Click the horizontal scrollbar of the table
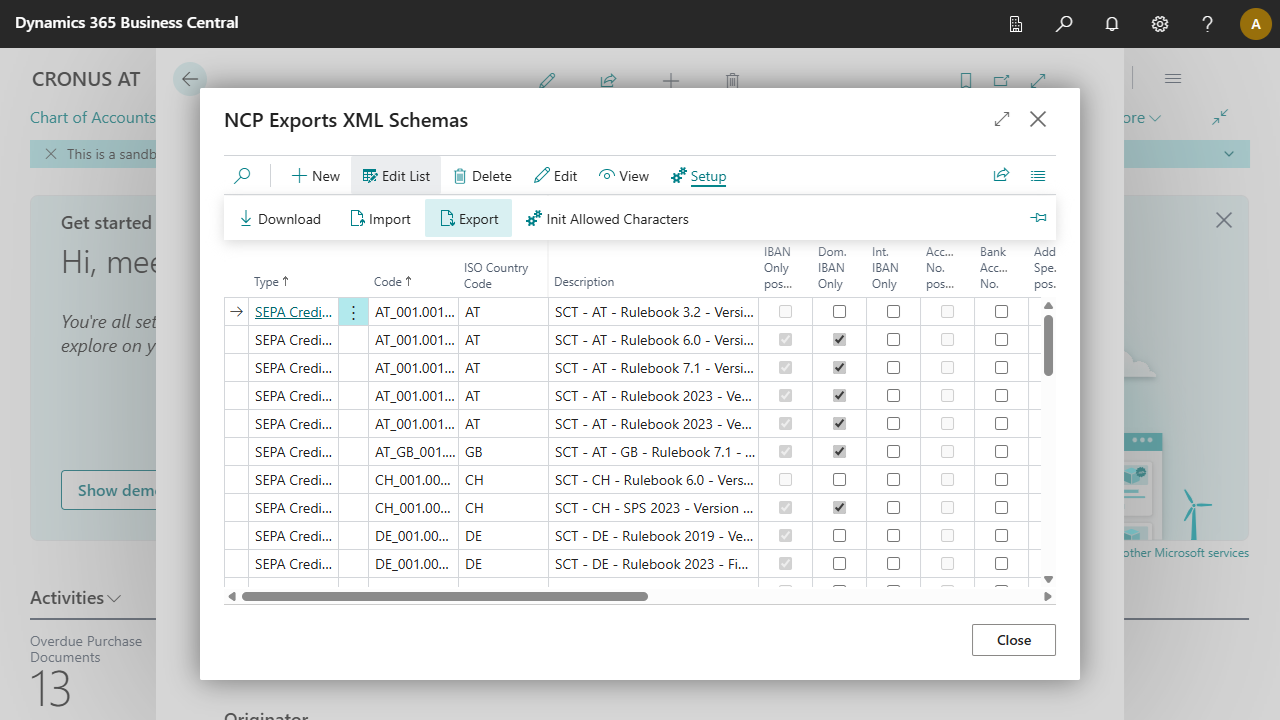The width and height of the screenshot is (1280, 720). 445,597
